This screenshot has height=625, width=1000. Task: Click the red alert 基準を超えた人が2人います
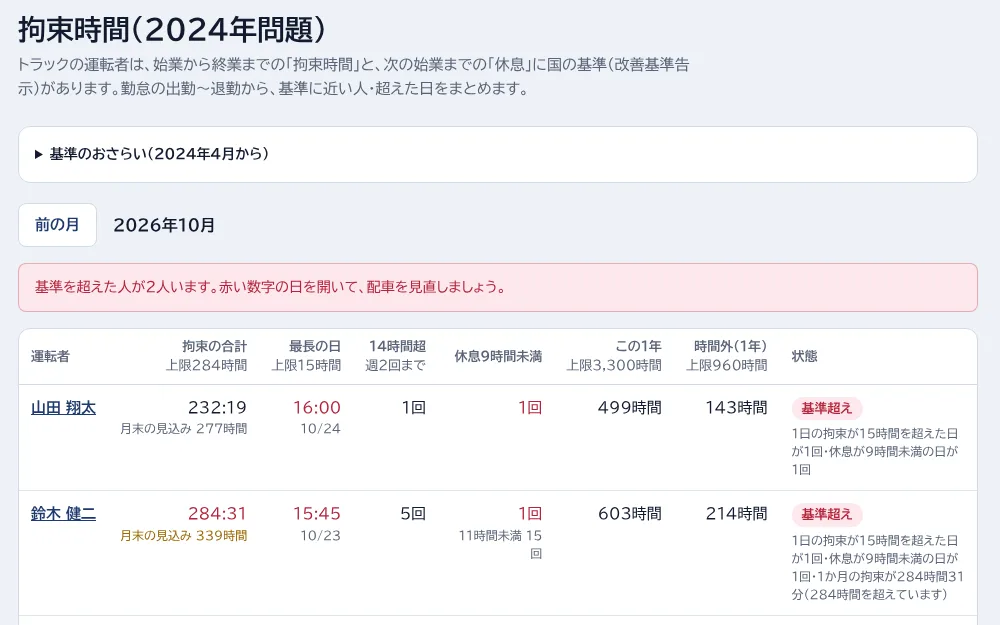click(497, 288)
